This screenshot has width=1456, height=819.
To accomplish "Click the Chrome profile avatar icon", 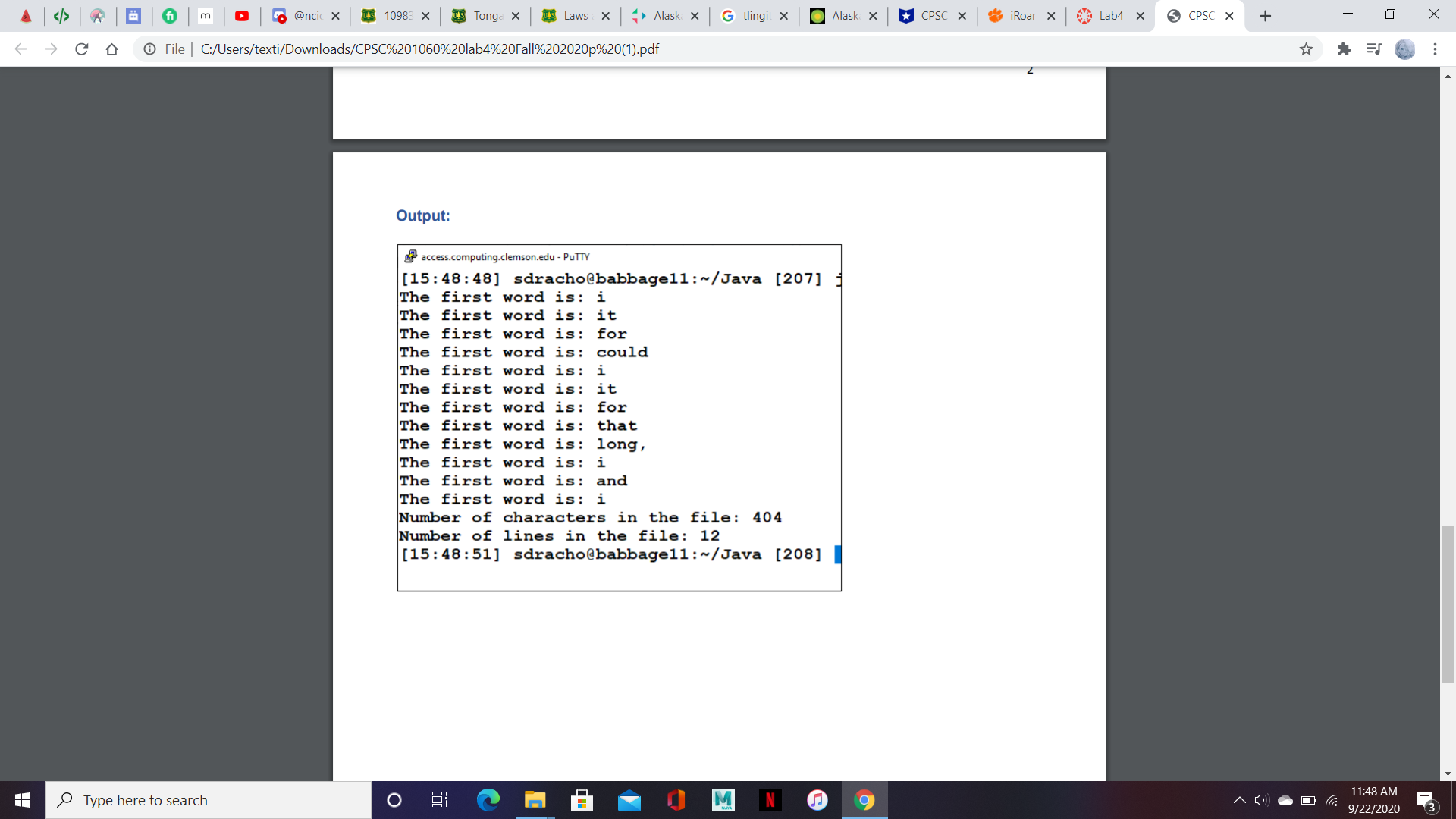I will click(1405, 49).
